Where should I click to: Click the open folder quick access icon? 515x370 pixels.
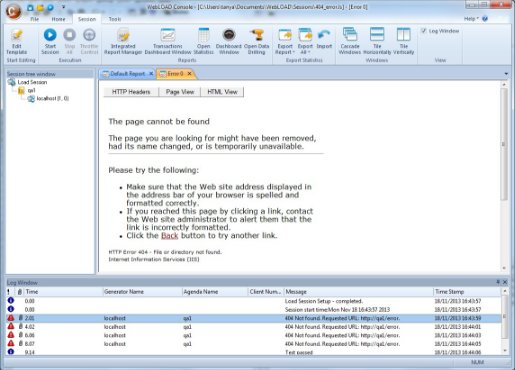[x=40, y=7]
